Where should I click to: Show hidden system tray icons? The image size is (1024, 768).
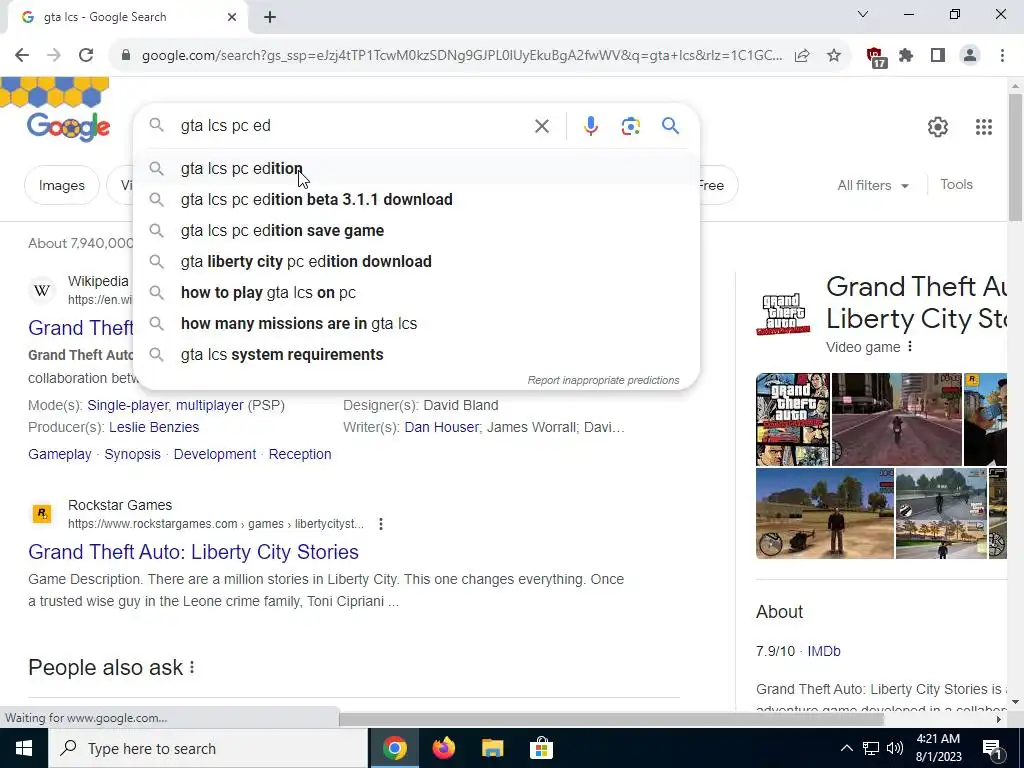[x=846, y=748]
